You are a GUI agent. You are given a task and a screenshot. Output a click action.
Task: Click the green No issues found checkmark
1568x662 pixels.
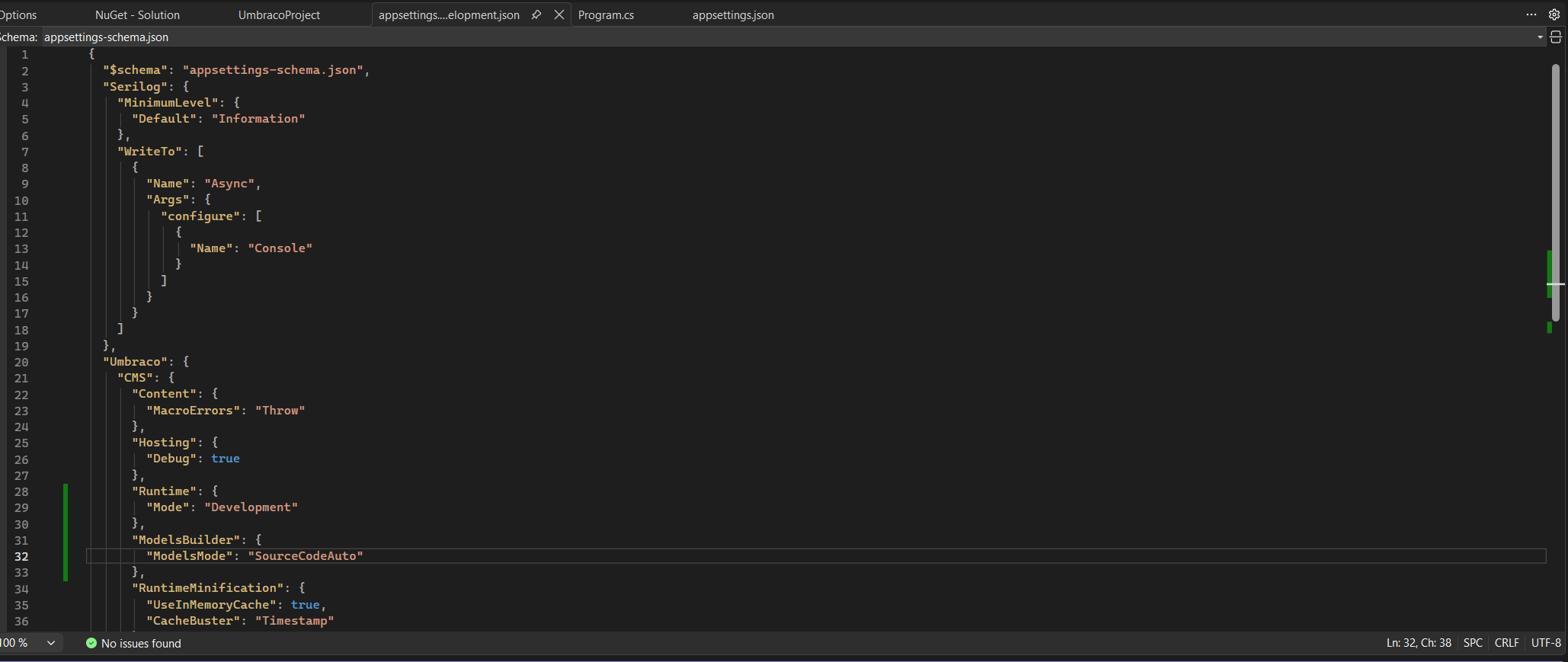(91, 643)
